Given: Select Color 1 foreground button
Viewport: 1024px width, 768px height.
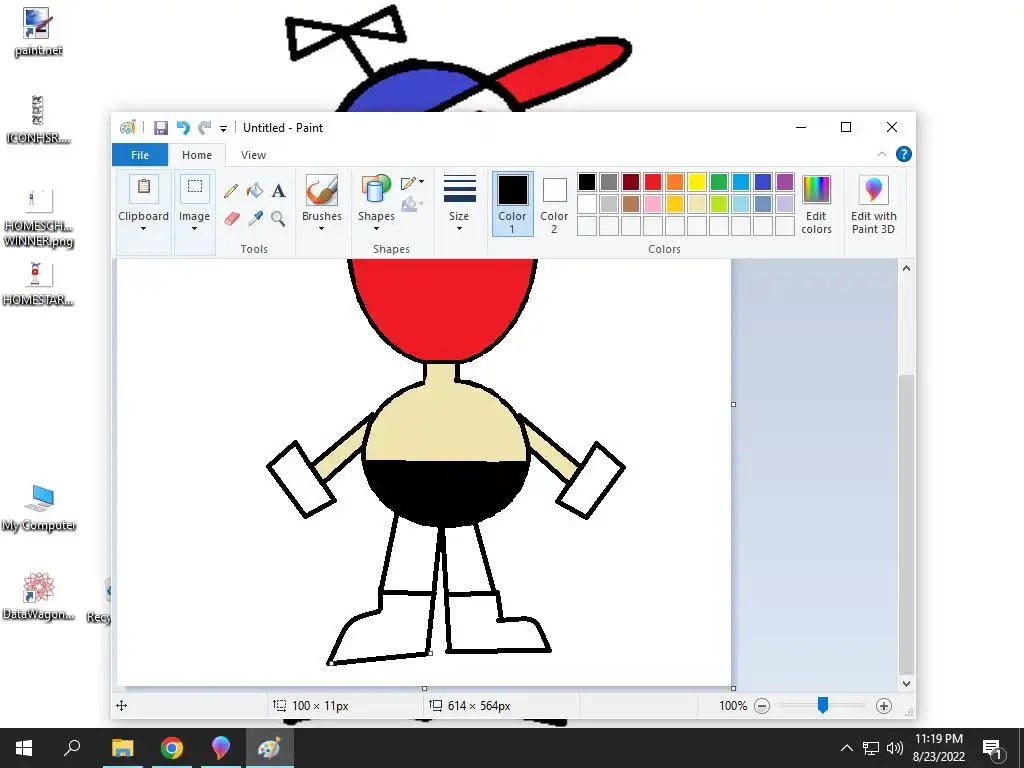Looking at the screenshot, I should tap(513, 204).
